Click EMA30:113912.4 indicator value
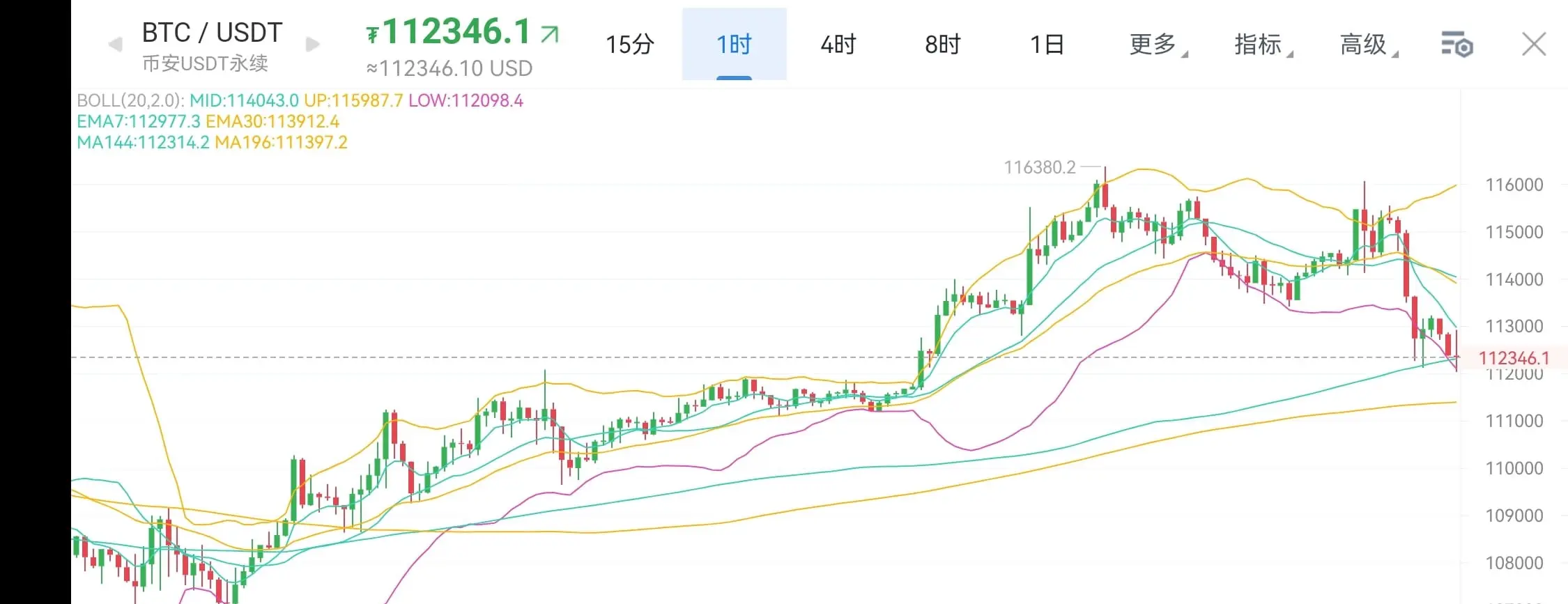This screenshot has height=604, width=1568. click(x=272, y=121)
